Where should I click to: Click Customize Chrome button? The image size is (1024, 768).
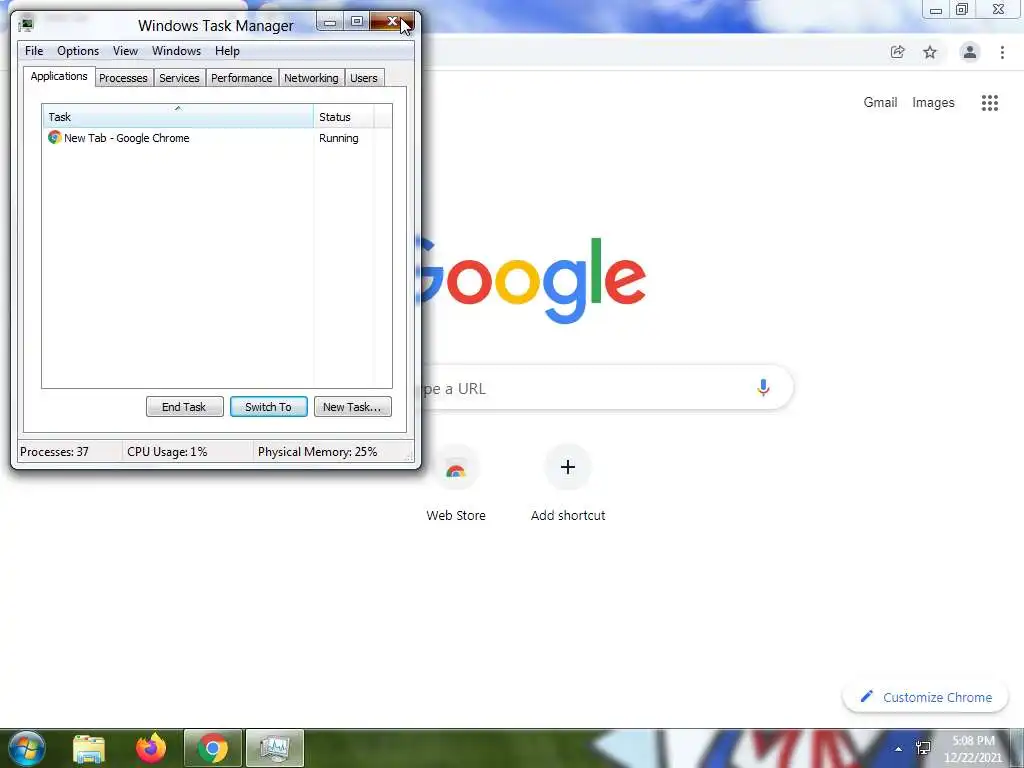coord(925,697)
